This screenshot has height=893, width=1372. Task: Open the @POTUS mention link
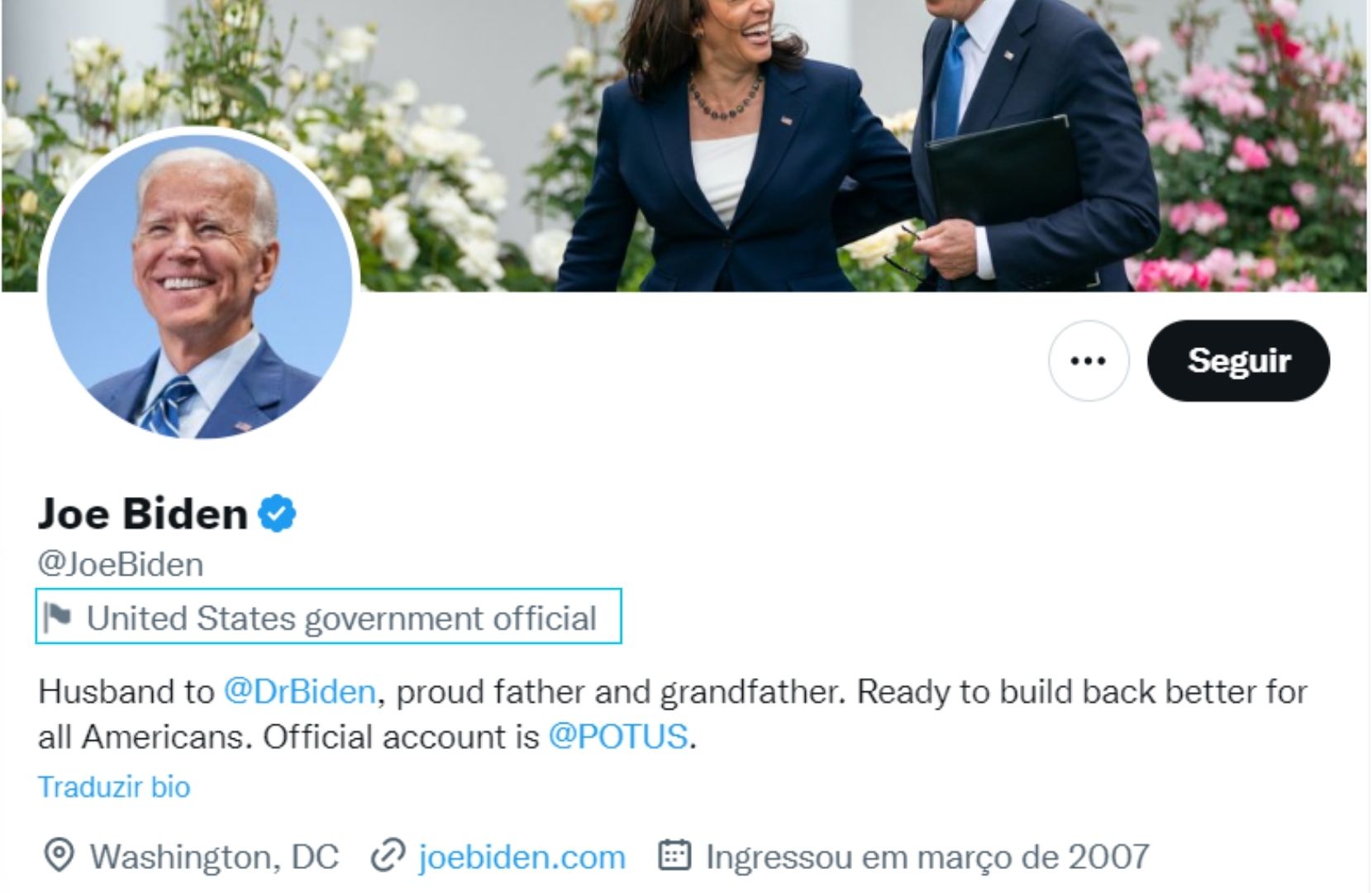click(x=617, y=736)
